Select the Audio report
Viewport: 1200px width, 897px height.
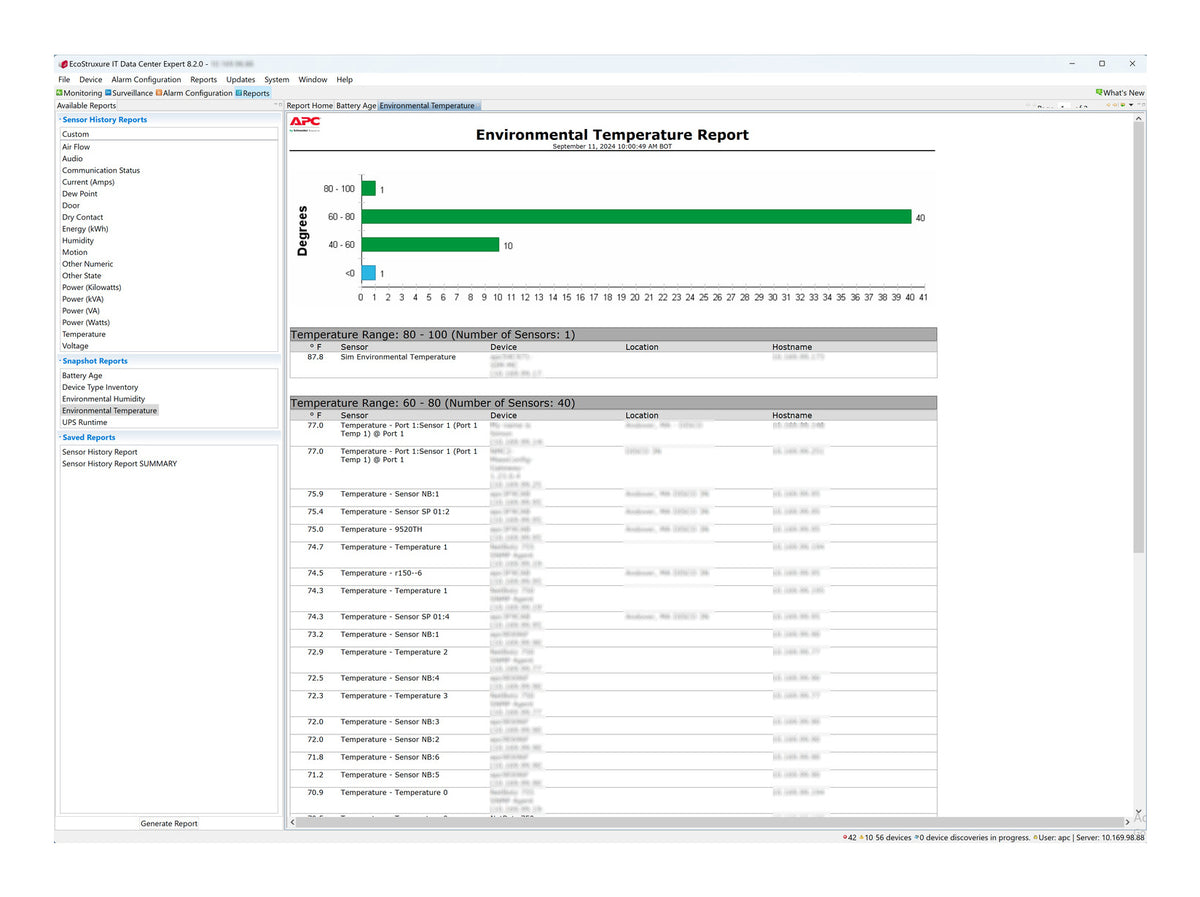(73, 159)
